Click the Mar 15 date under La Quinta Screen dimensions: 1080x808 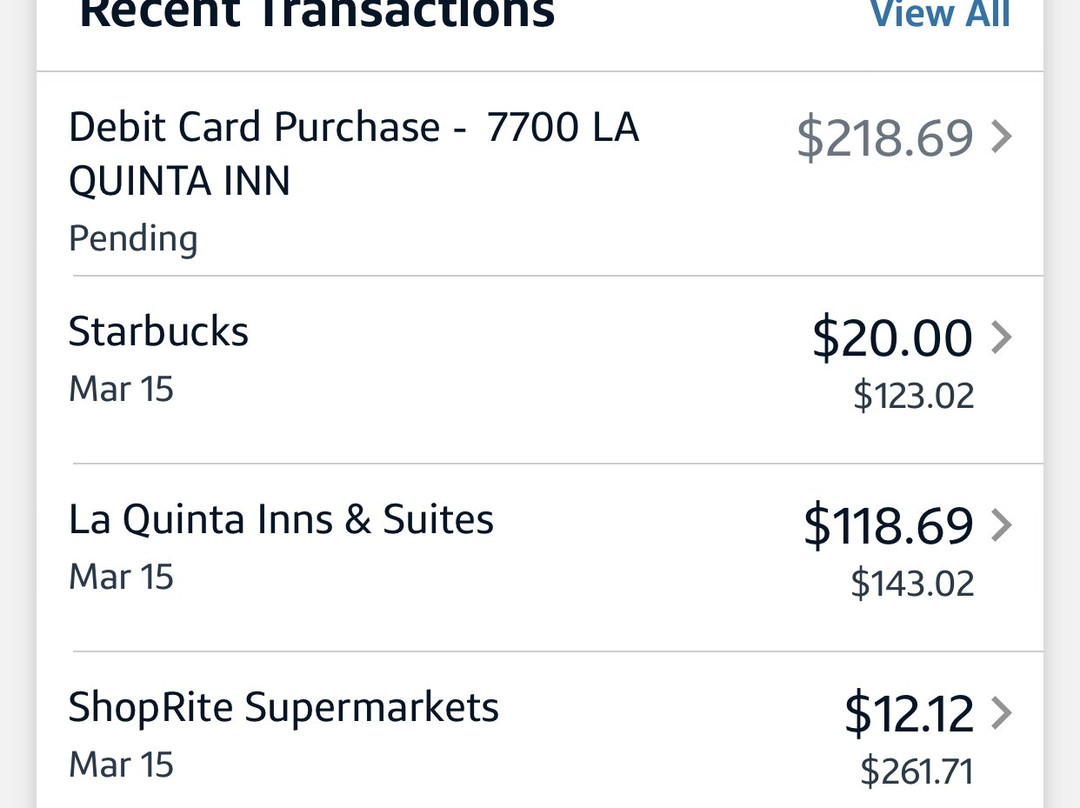(121, 577)
